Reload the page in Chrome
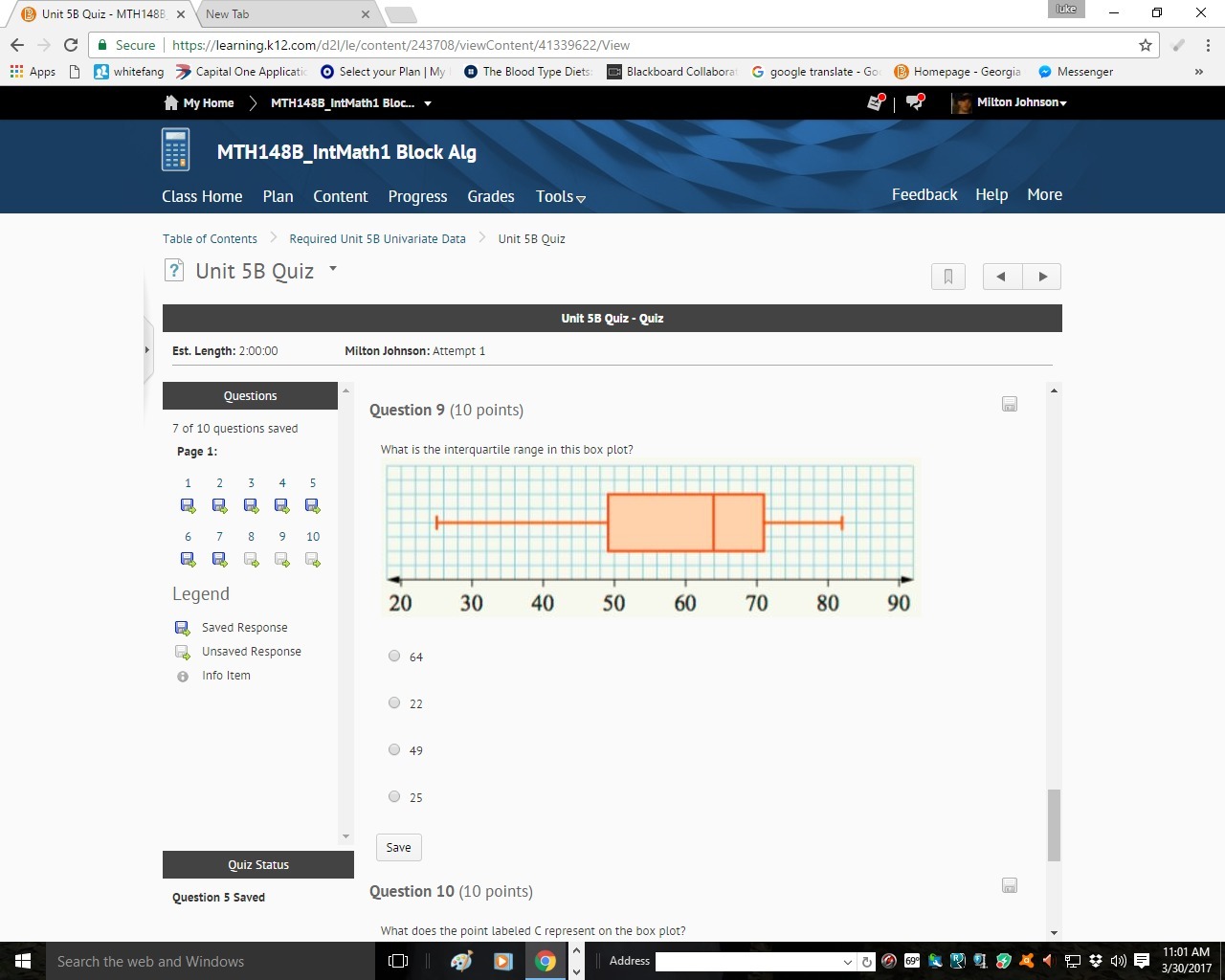The height and width of the screenshot is (980, 1225). pos(71,45)
